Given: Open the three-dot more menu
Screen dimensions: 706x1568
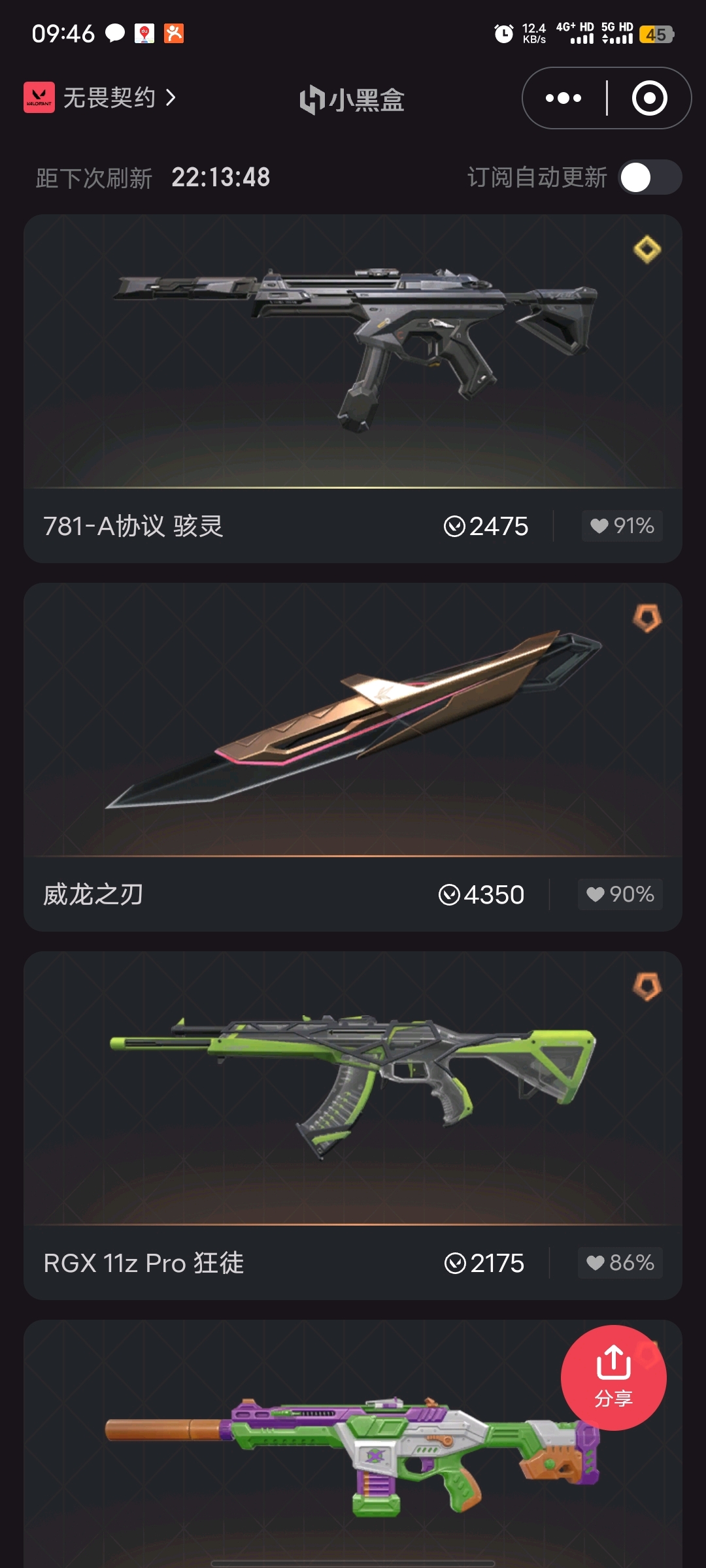Looking at the screenshot, I should click(563, 98).
